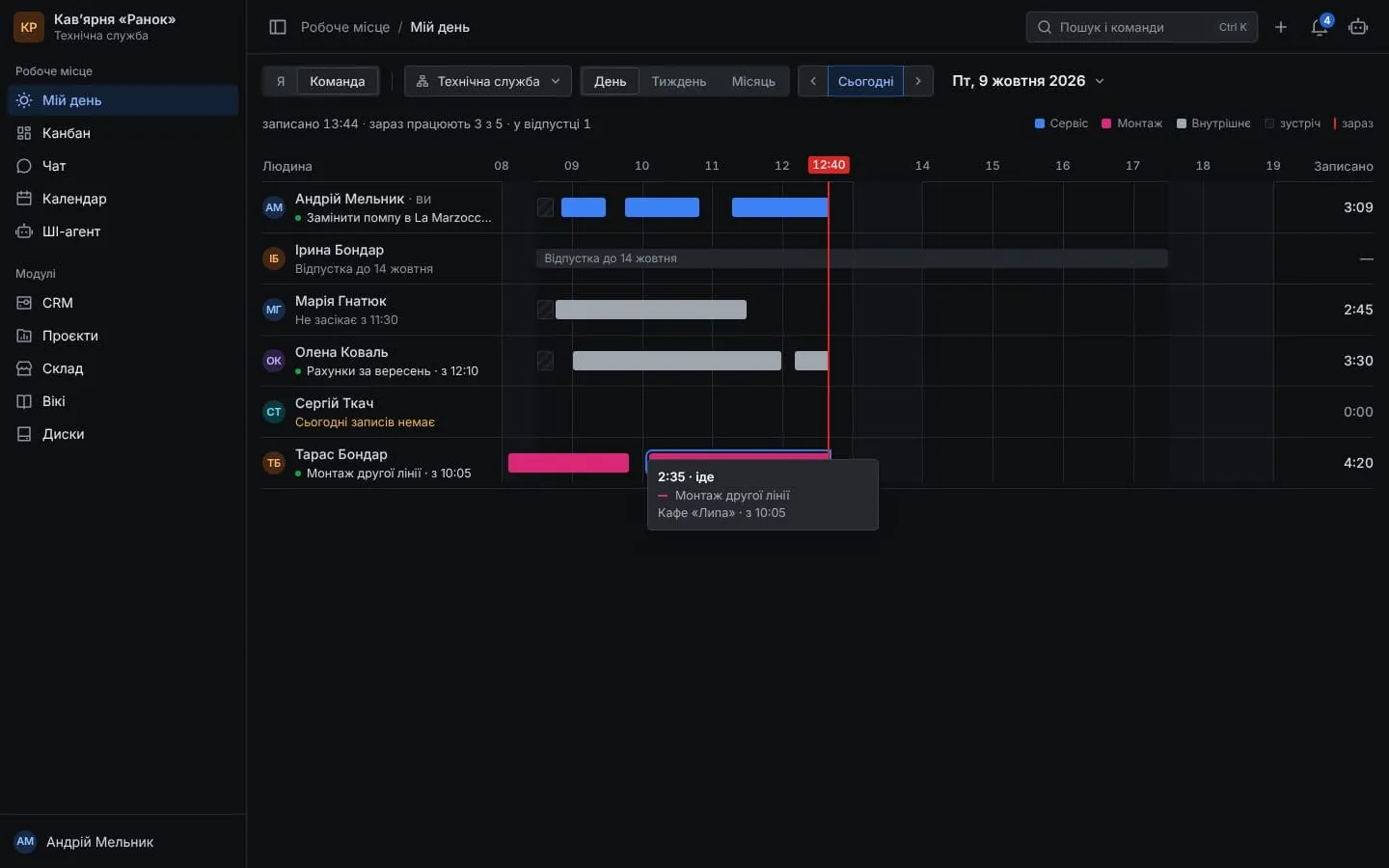Toggle Монтаж legend filter
Screen dimensions: 1389x868
(x=1131, y=123)
